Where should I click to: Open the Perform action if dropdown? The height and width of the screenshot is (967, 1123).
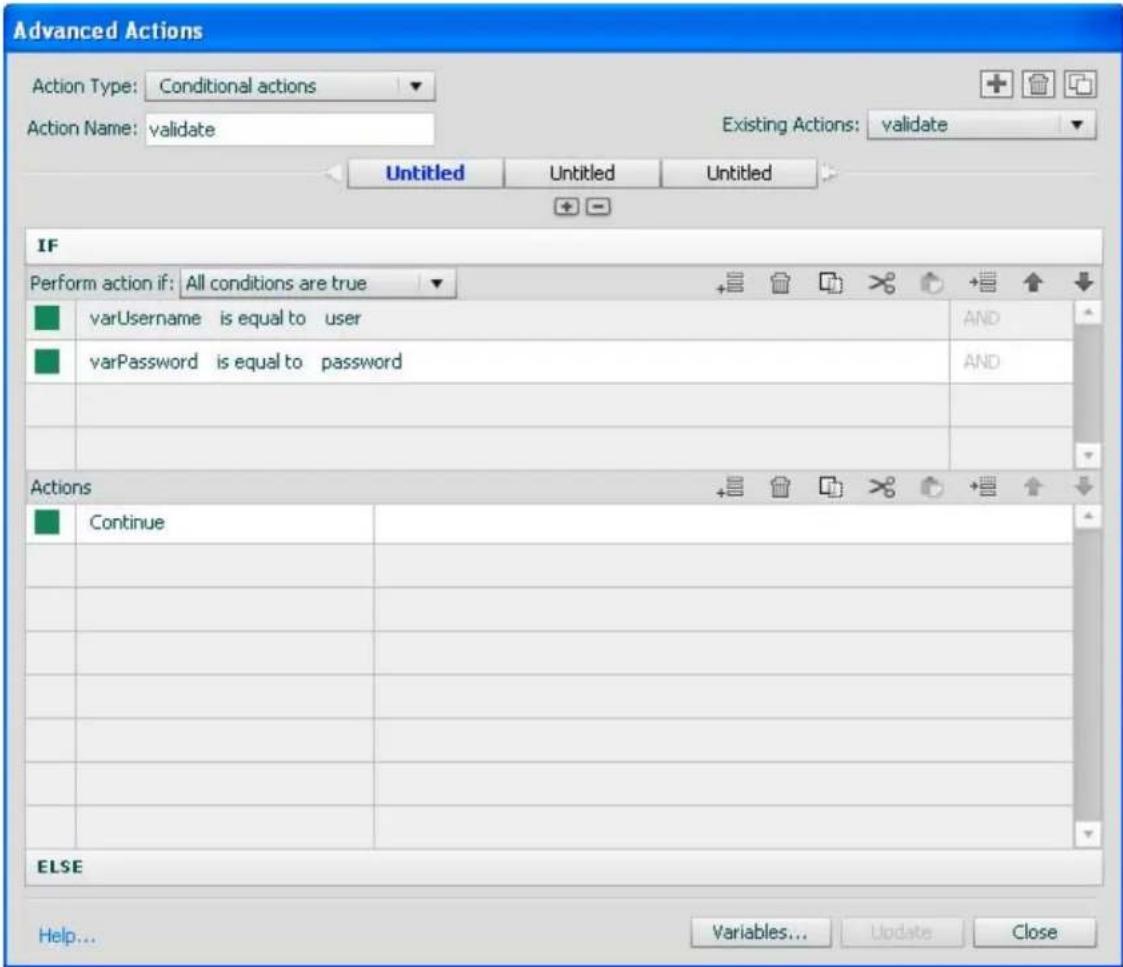pos(318,283)
